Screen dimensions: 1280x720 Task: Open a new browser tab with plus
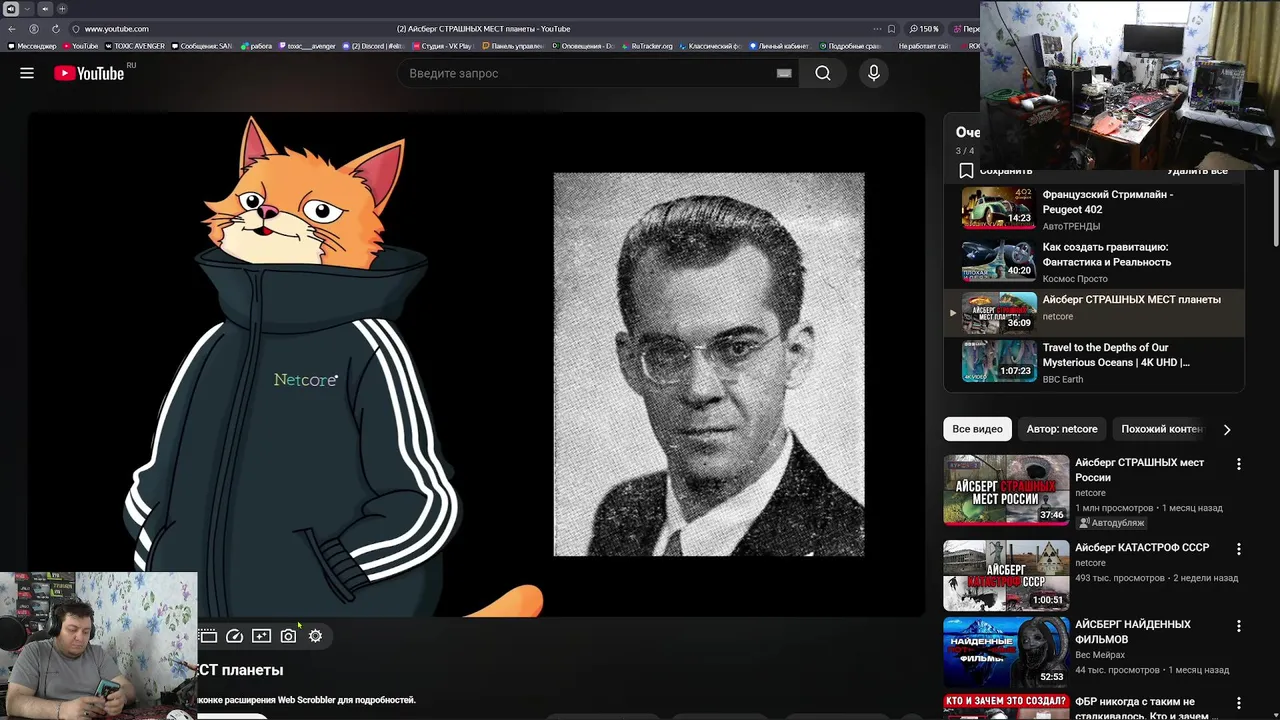pos(62,9)
